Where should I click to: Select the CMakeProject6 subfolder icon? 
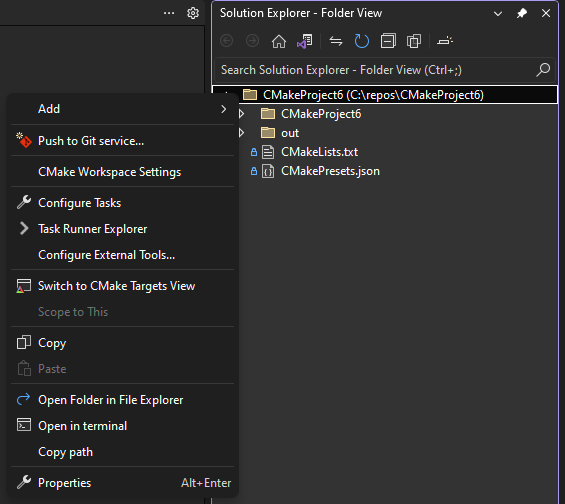click(x=268, y=114)
